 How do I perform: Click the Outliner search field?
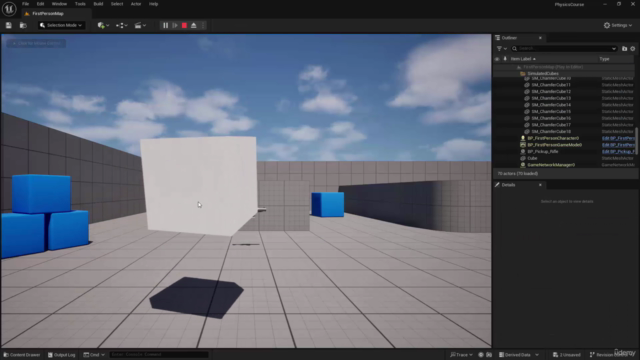click(x=564, y=49)
